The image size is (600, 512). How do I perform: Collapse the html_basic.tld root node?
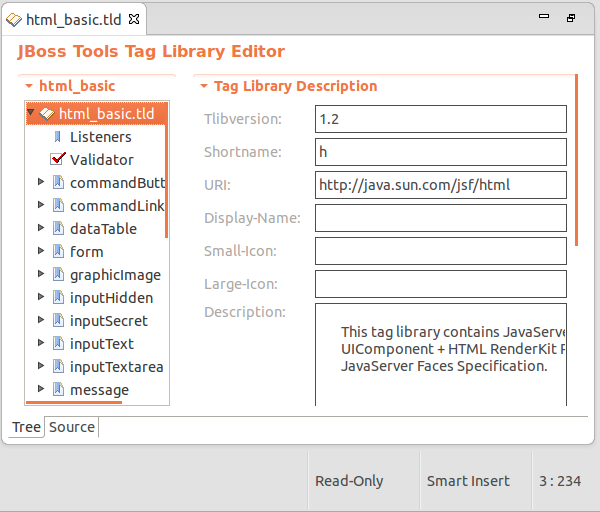31,112
